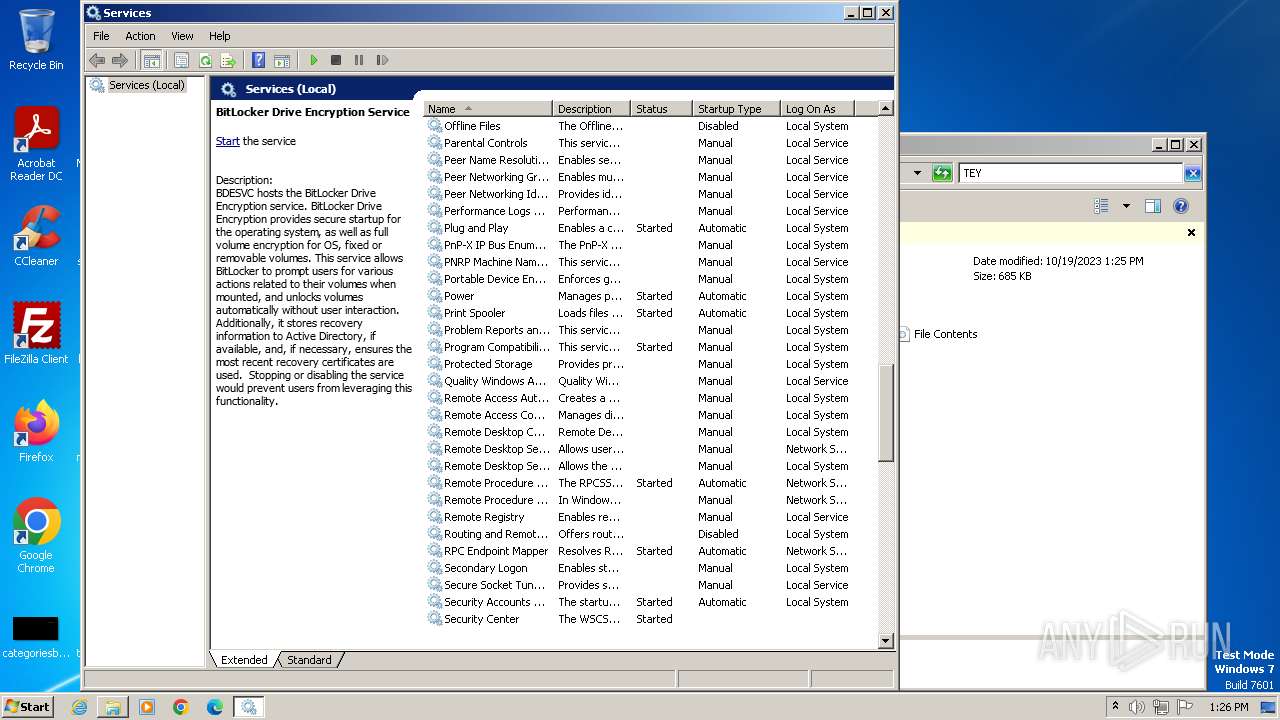Viewport: 1280px width, 720px height.
Task: Switch to the Standard tab
Action: point(309,660)
